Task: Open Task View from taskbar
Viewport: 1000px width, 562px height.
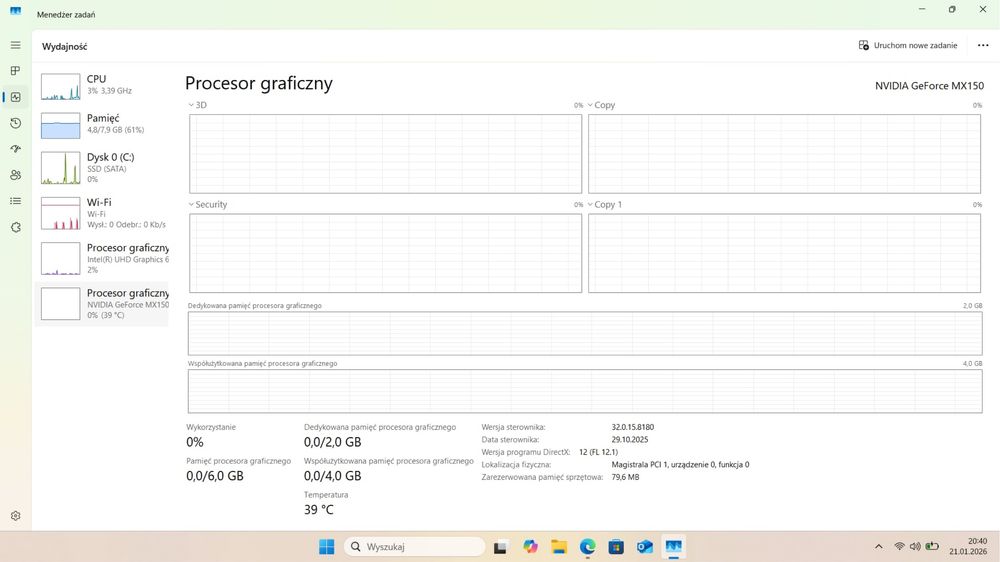Action: pos(501,547)
